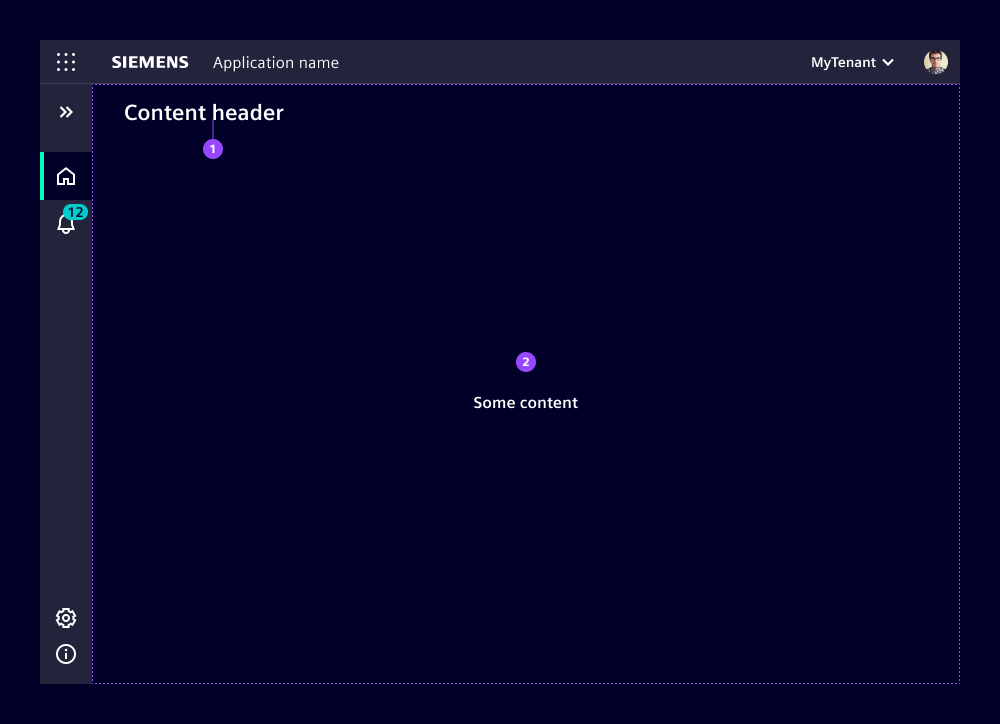Viewport: 1000px width, 724px height.
Task: Open Settings via the gear icon
Action: pos(66,618)
